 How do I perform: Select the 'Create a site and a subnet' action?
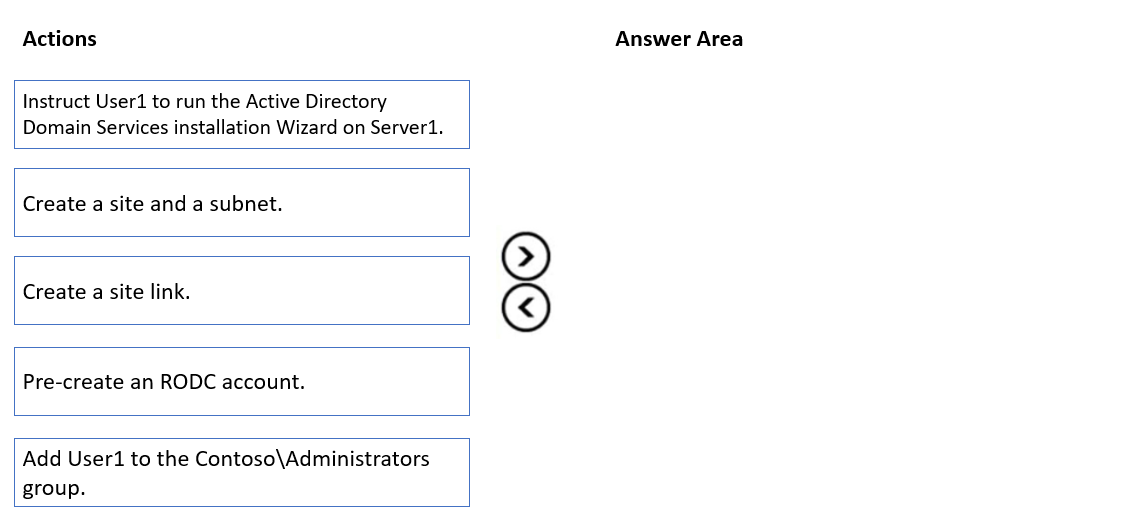coord(241,203)
